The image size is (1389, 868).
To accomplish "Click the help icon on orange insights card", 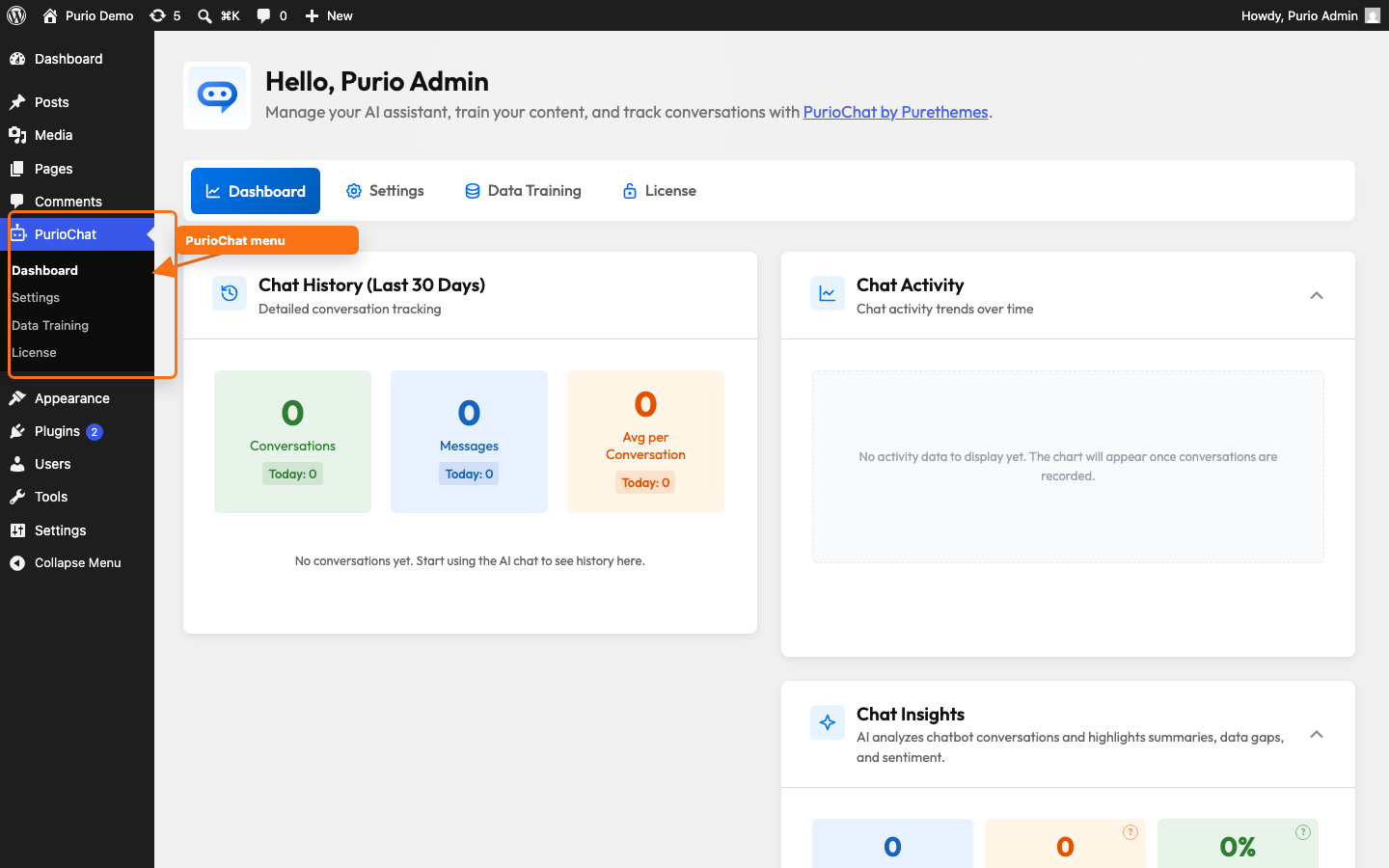I will 1130,832.
